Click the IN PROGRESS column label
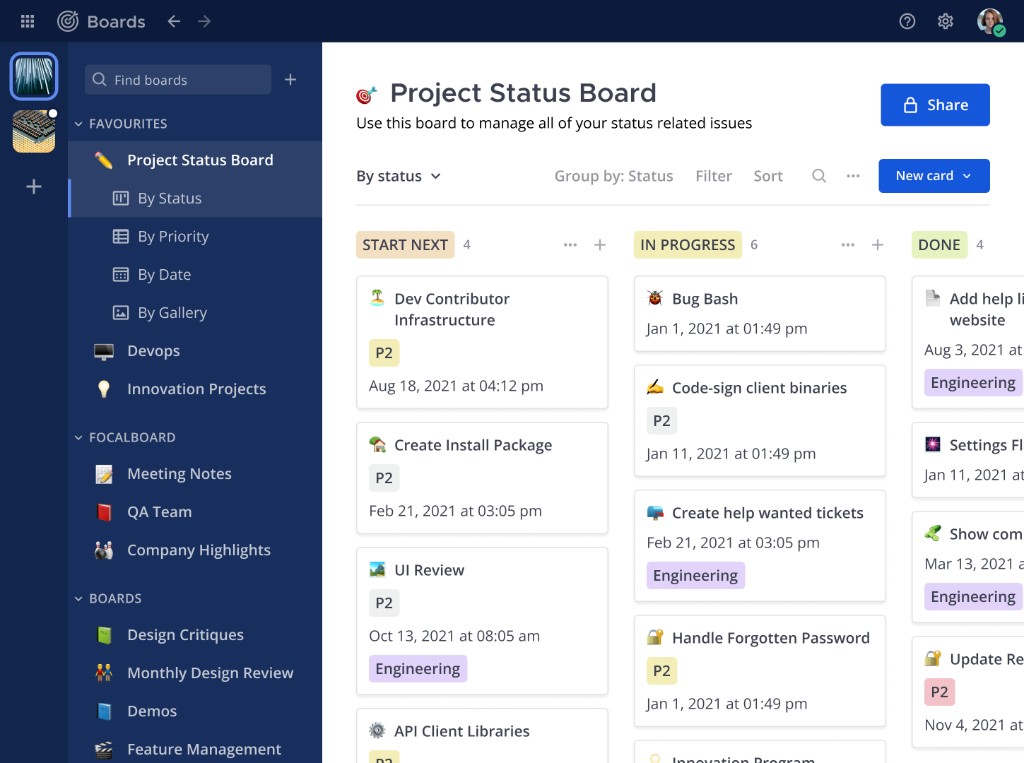 tap(688, 244)
